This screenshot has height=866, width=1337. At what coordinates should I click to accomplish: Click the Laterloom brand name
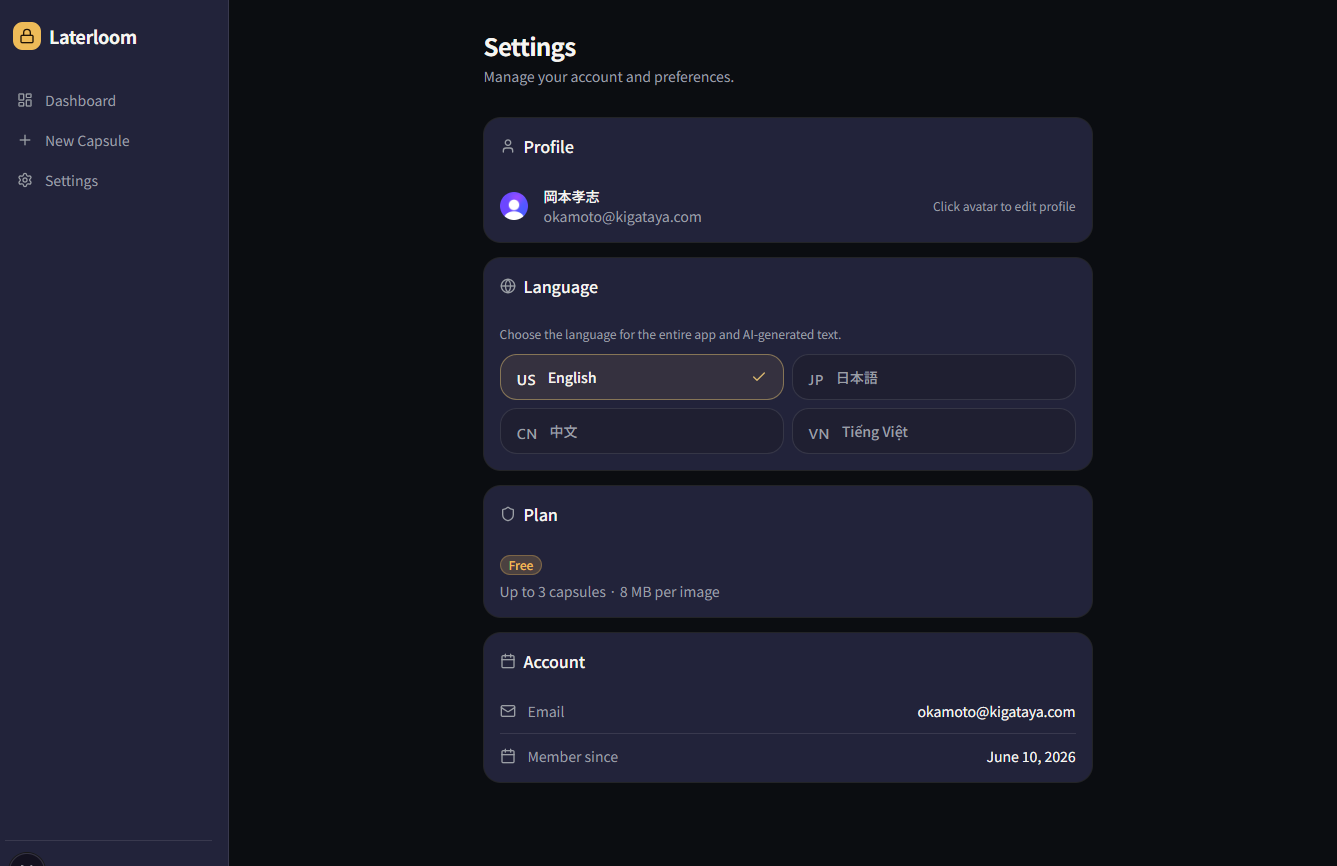click(x=93, y=37)
